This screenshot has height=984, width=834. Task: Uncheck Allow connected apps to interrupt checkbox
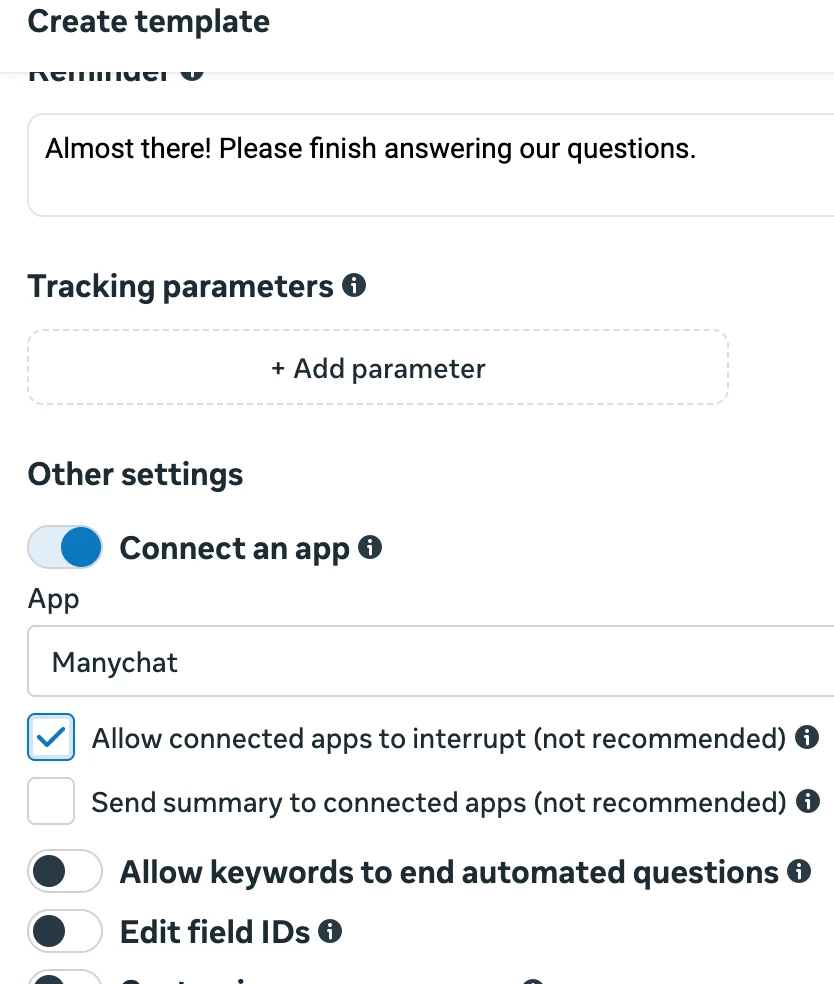pos(51,738)
